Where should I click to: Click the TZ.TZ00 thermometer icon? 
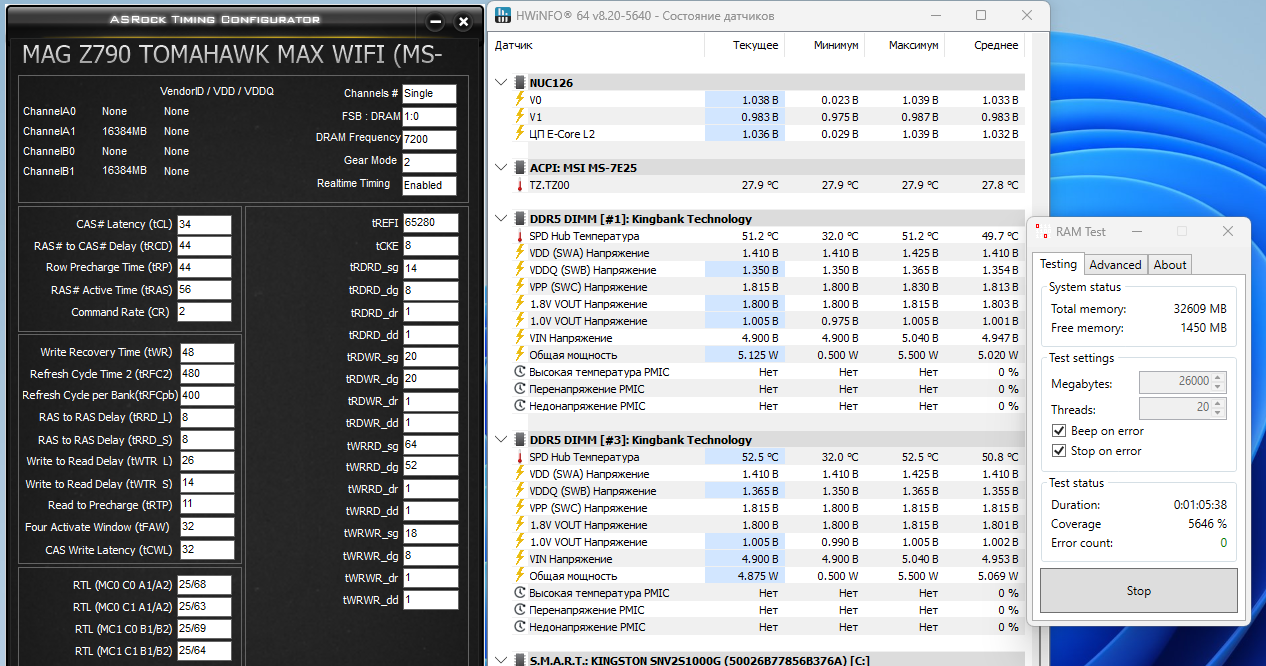coord(520,185)
